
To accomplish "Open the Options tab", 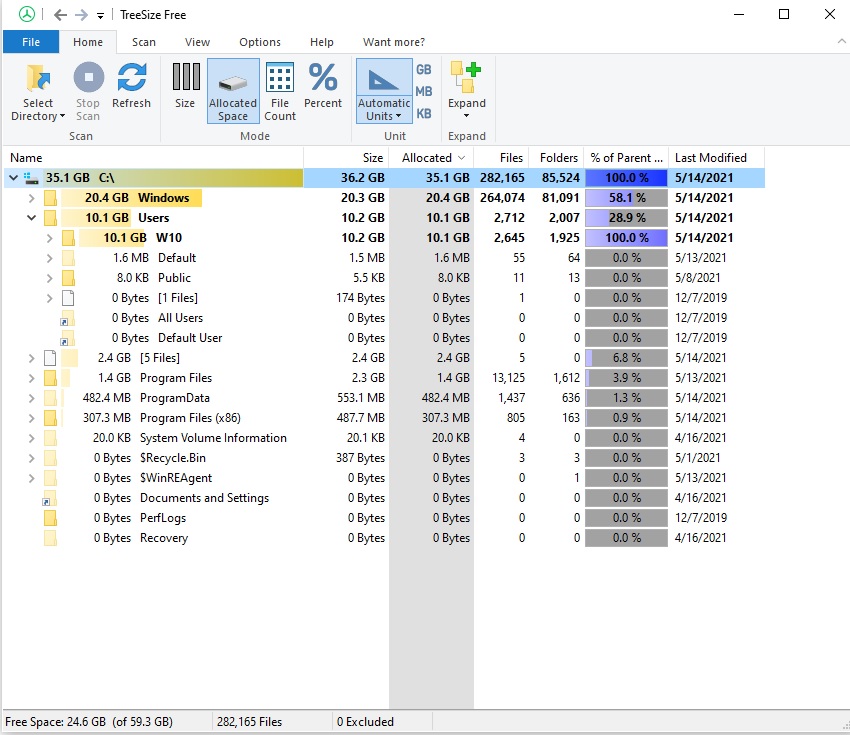I will 260,42.
